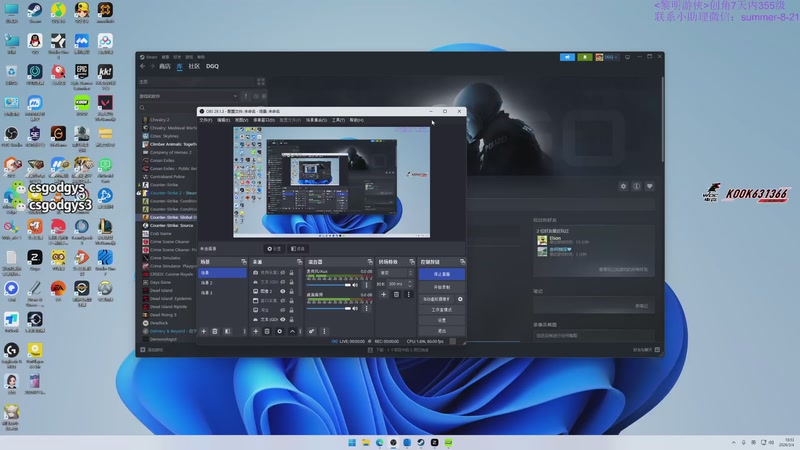The width and height of the screenshot is (800, 450).
Task: Click 停止直播 button in OBS controls
Action: coord(441,274)
